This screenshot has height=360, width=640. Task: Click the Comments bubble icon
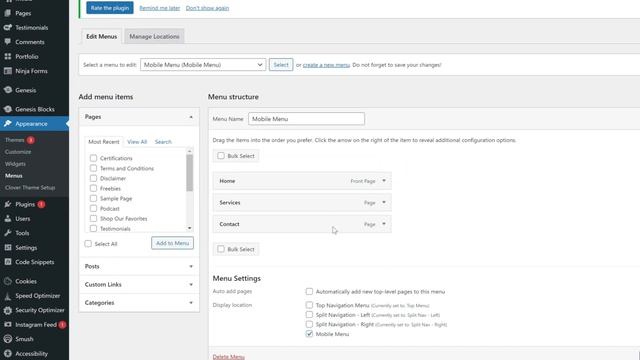[8, 42]
